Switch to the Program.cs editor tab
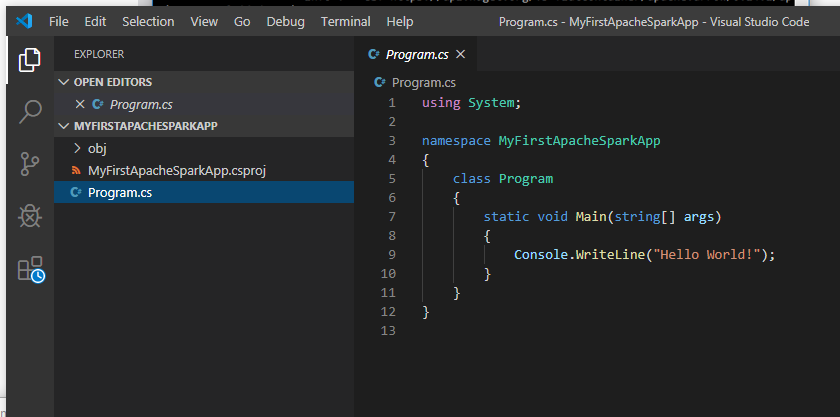840x417 pixels. (x=416, y=54)
